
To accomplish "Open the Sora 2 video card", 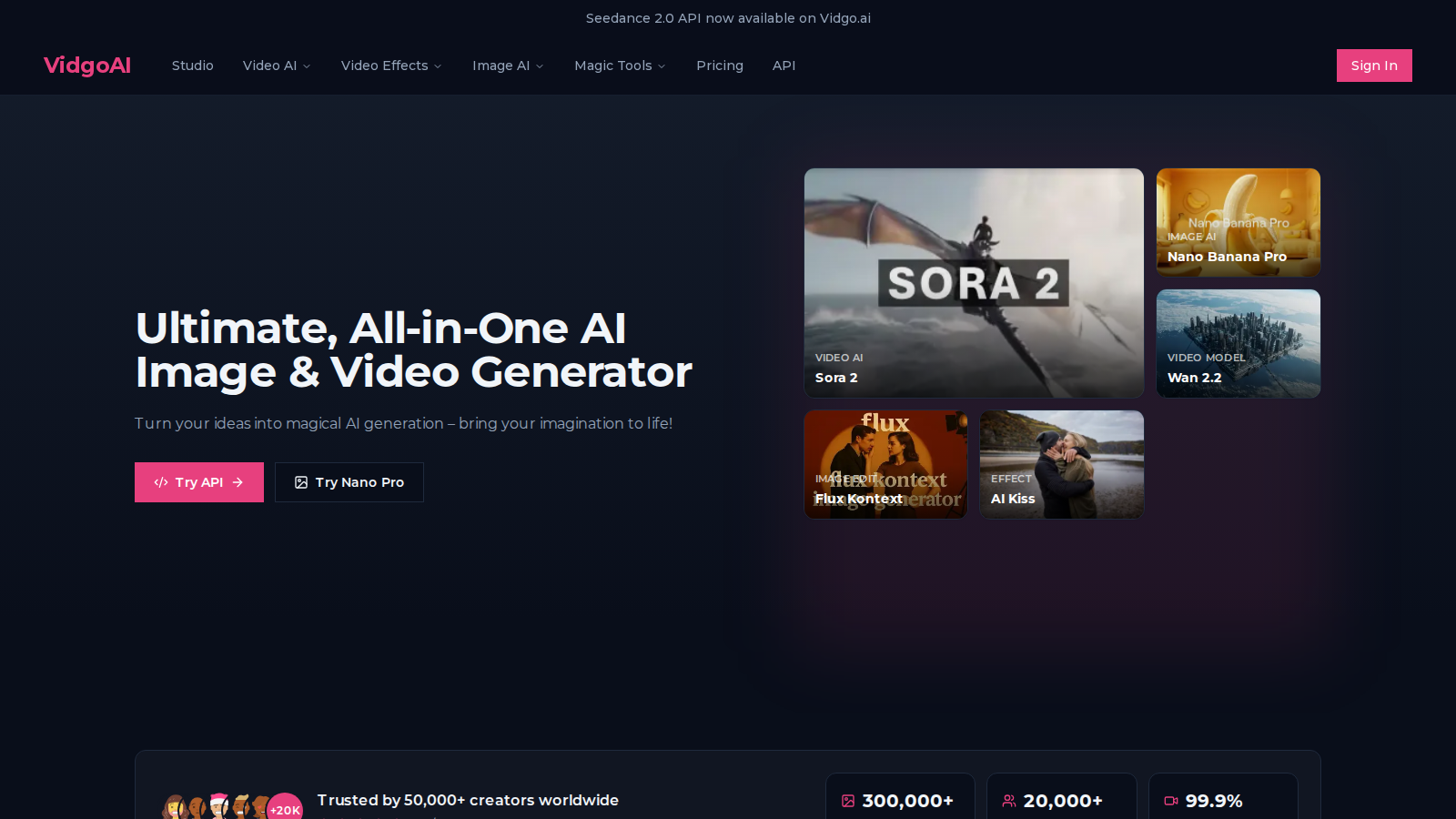I will 974,283.
